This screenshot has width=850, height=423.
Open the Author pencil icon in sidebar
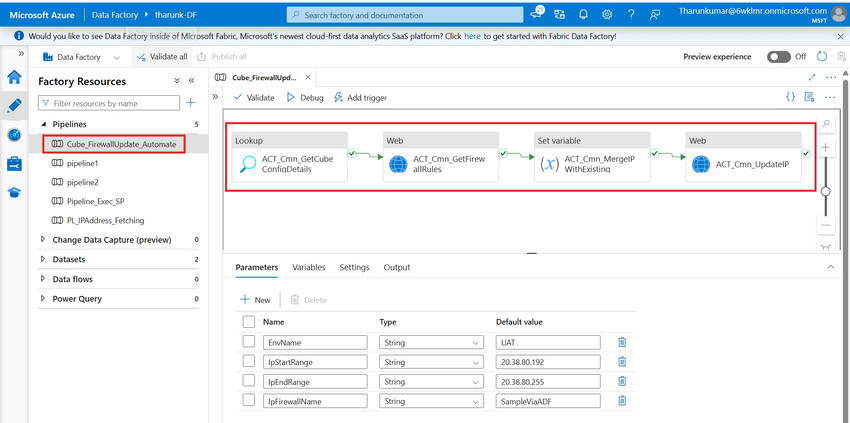tap(14, 105)
